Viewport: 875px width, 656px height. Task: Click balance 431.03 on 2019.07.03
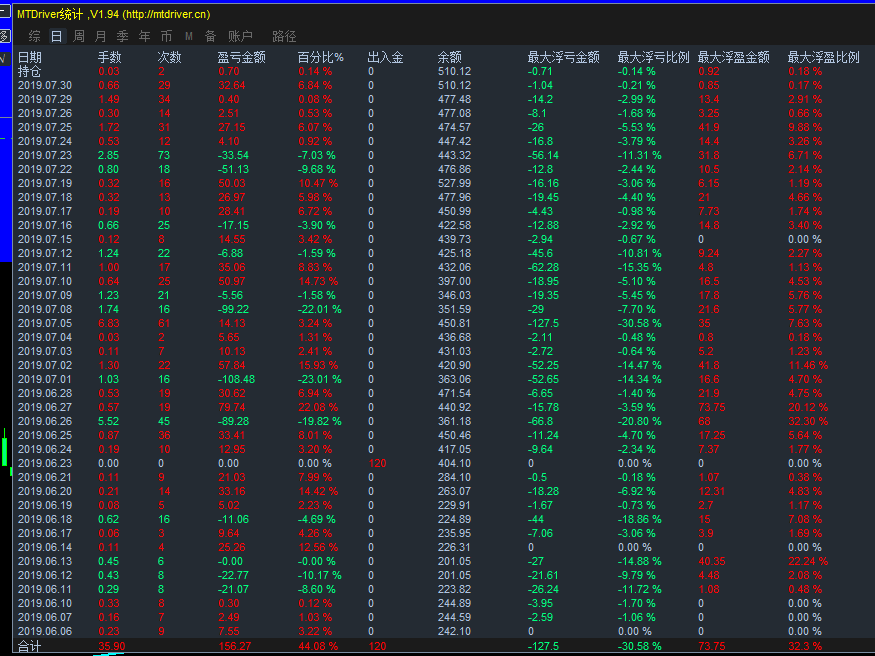coord(454,351)
